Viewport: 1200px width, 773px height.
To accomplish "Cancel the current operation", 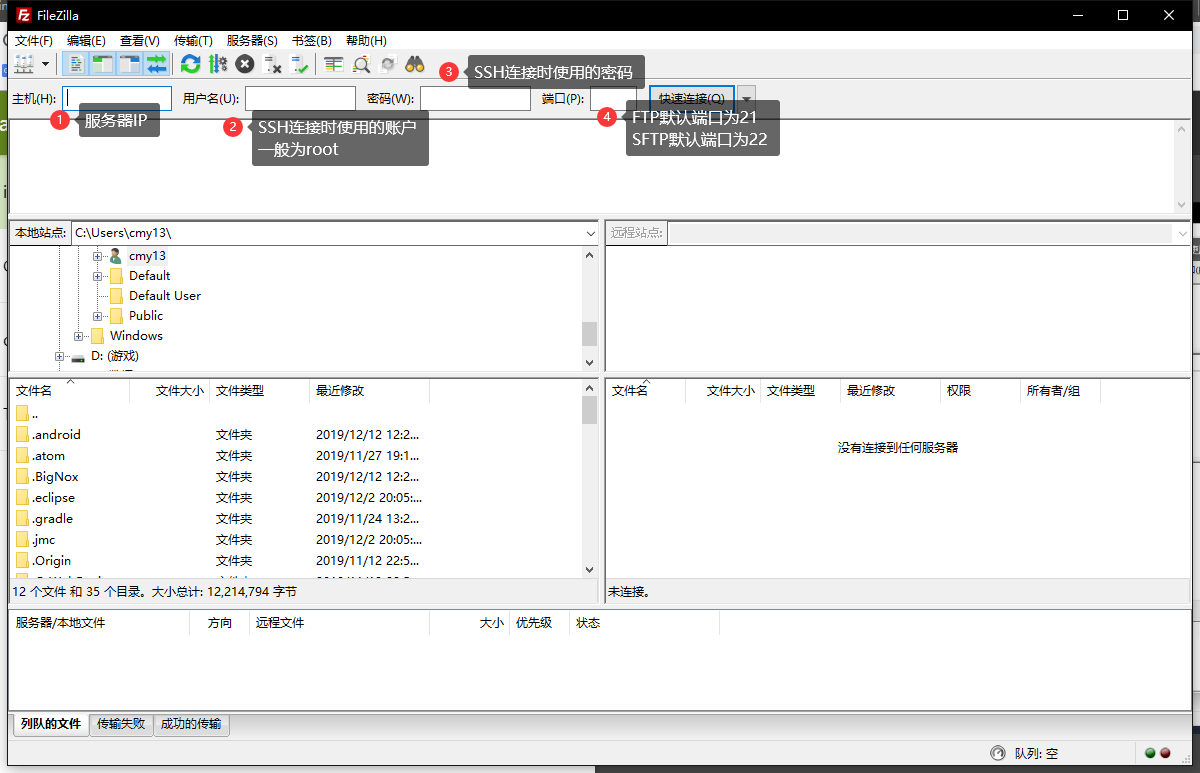I will (x=245, y=64).
